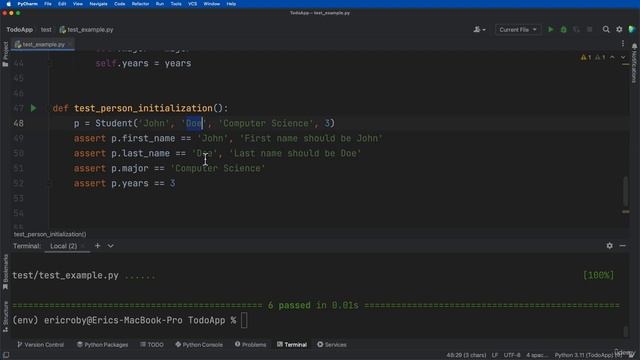The width and height of the screenshot is (640, 360).
Task: Open Search Everywhere magnifier icon
Action: click(606, 29)
